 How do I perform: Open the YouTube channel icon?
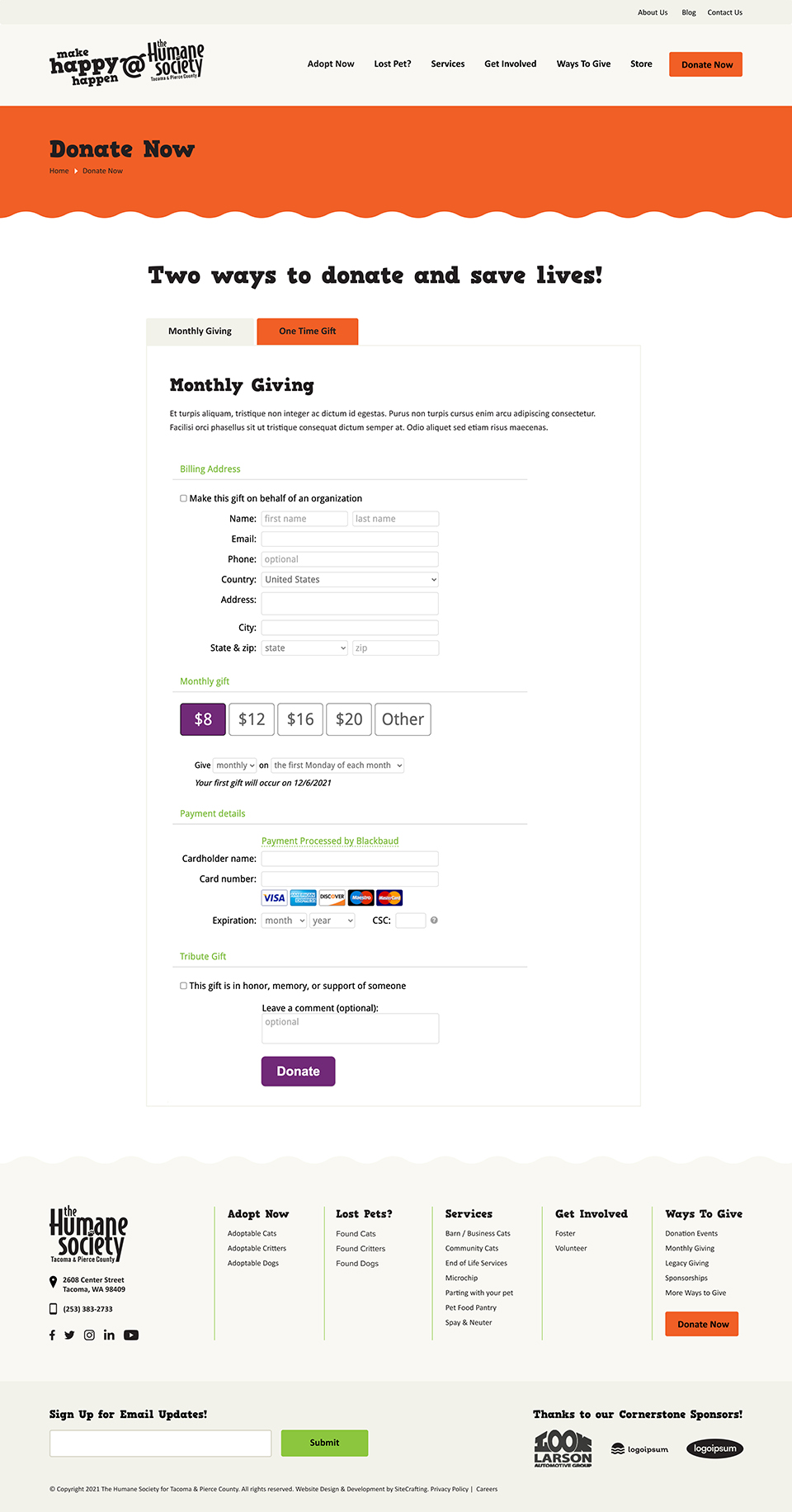pos(131,1335)
